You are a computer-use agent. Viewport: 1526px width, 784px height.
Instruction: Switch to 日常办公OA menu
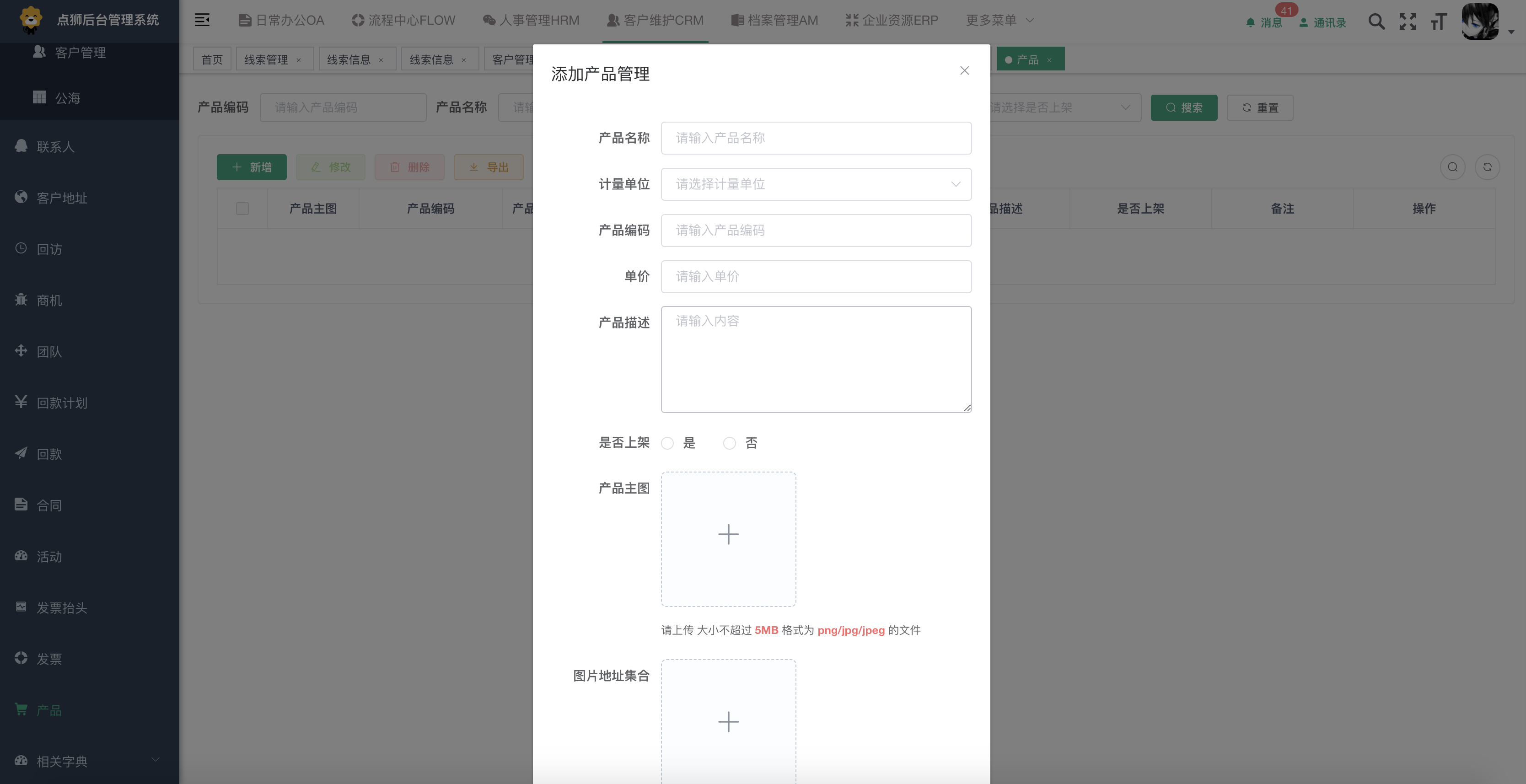pos(281,20)
